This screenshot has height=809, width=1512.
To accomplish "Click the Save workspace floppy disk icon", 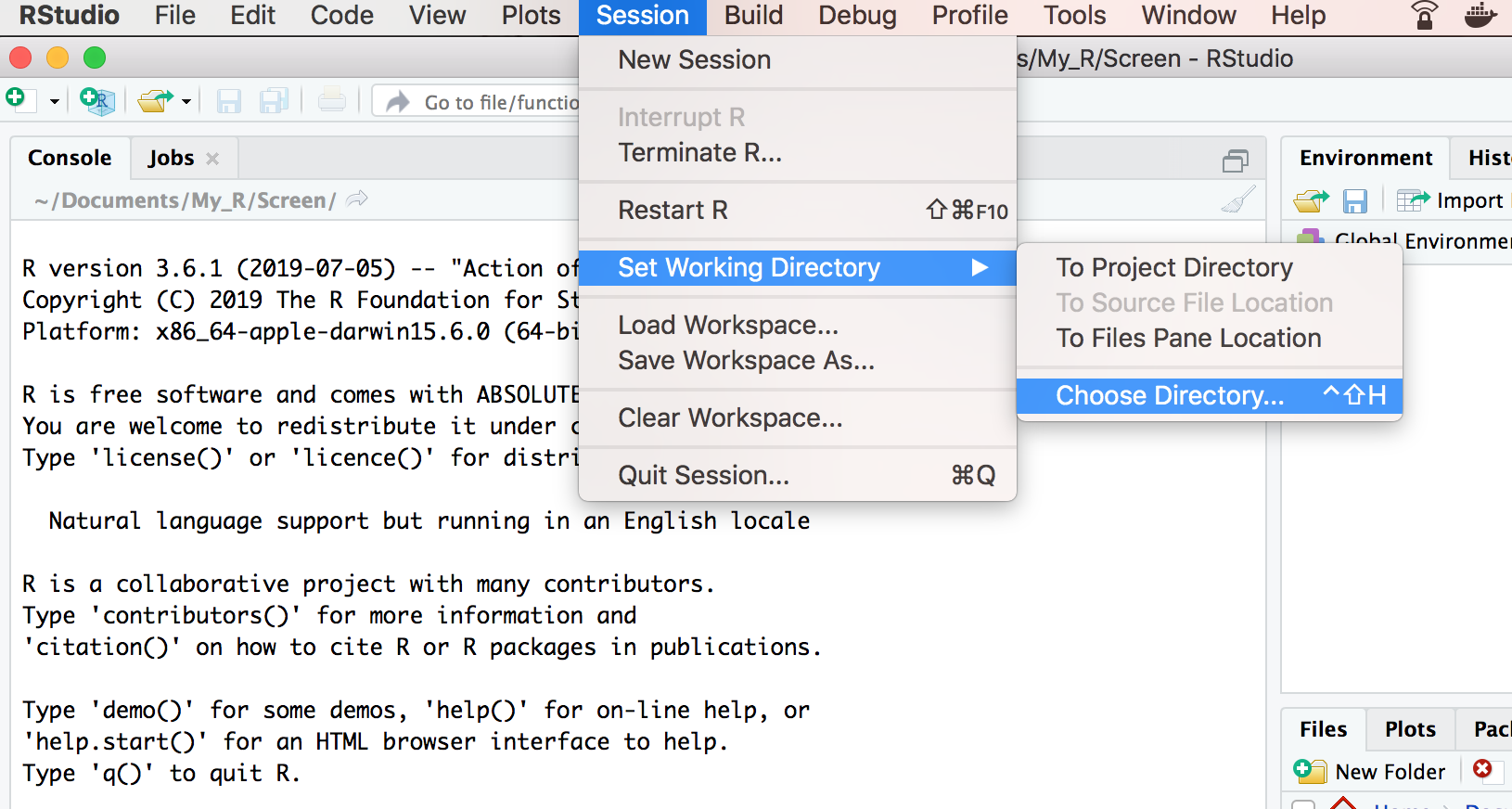I will click(x=1355, y=200).
